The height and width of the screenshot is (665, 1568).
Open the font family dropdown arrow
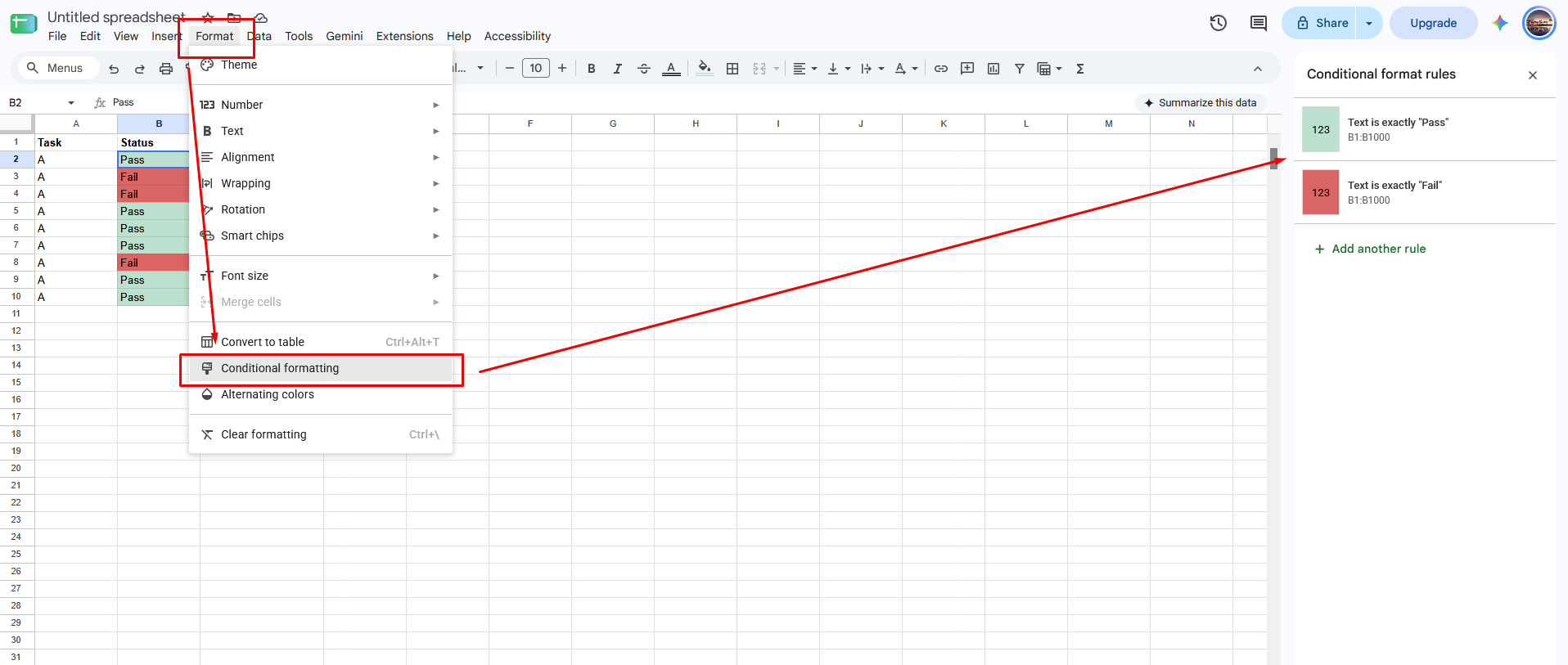(480, 69)
